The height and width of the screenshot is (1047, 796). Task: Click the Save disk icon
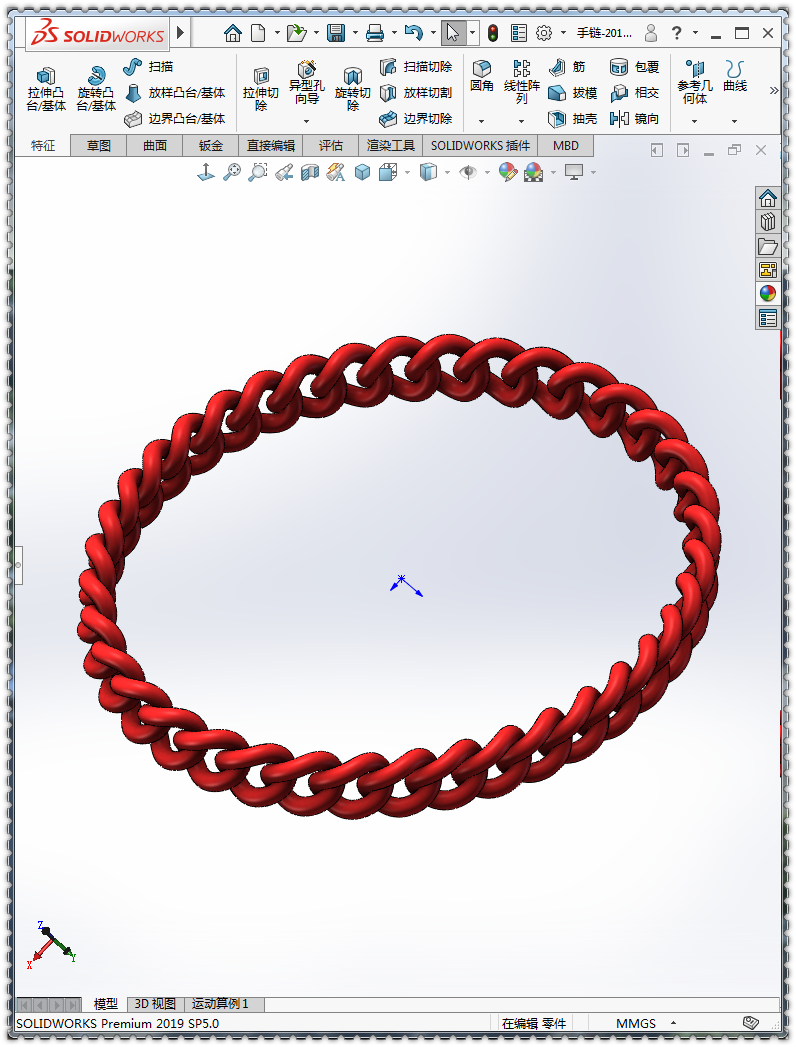pos(336,33)
